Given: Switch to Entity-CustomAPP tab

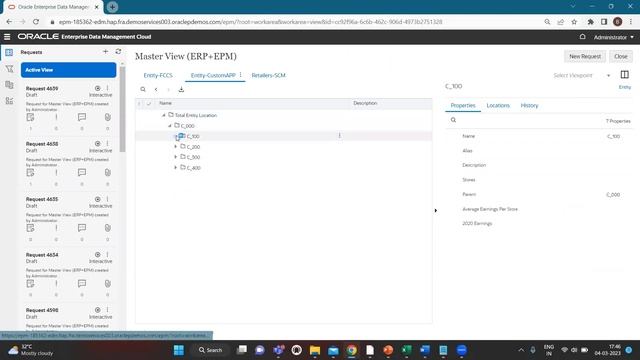Looking at the screenshot, I should pyautogui.click(x=213, y=76).
